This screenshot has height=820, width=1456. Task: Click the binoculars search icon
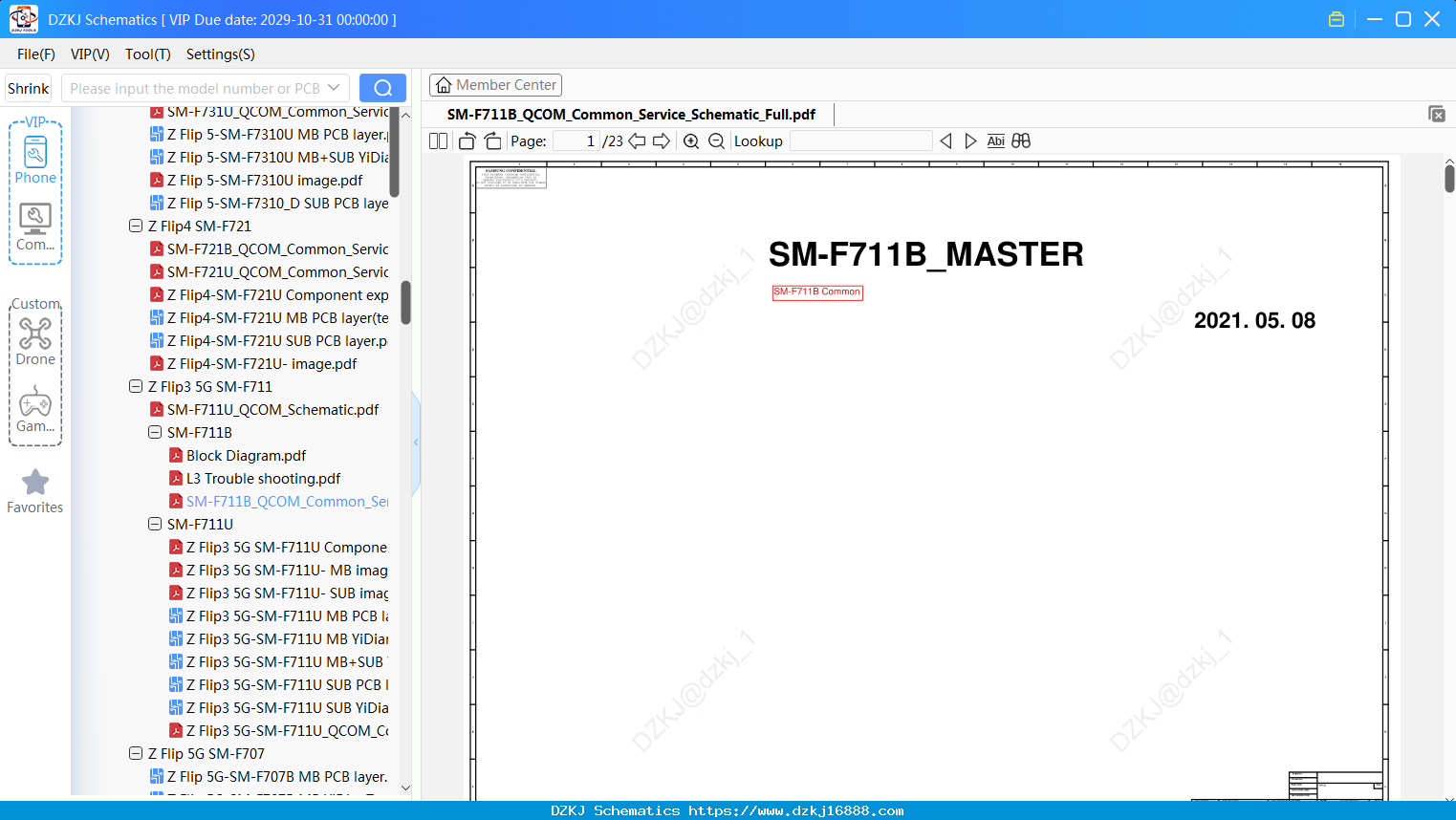1021,141
